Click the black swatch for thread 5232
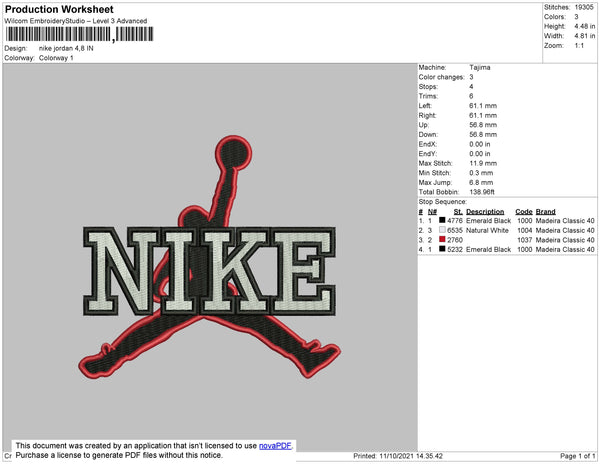Screen dimensions: 600x464 (442, 249)
